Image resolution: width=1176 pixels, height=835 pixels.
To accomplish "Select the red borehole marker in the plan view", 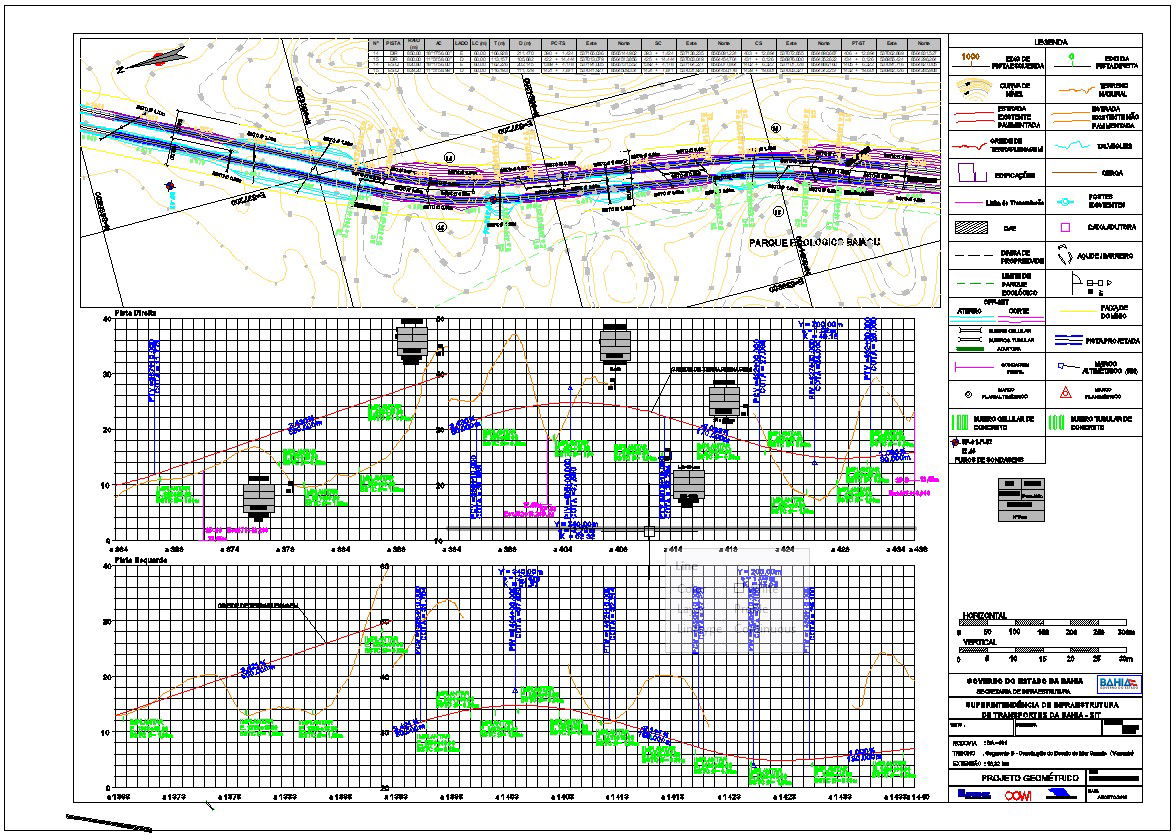I will coord(170,186).
